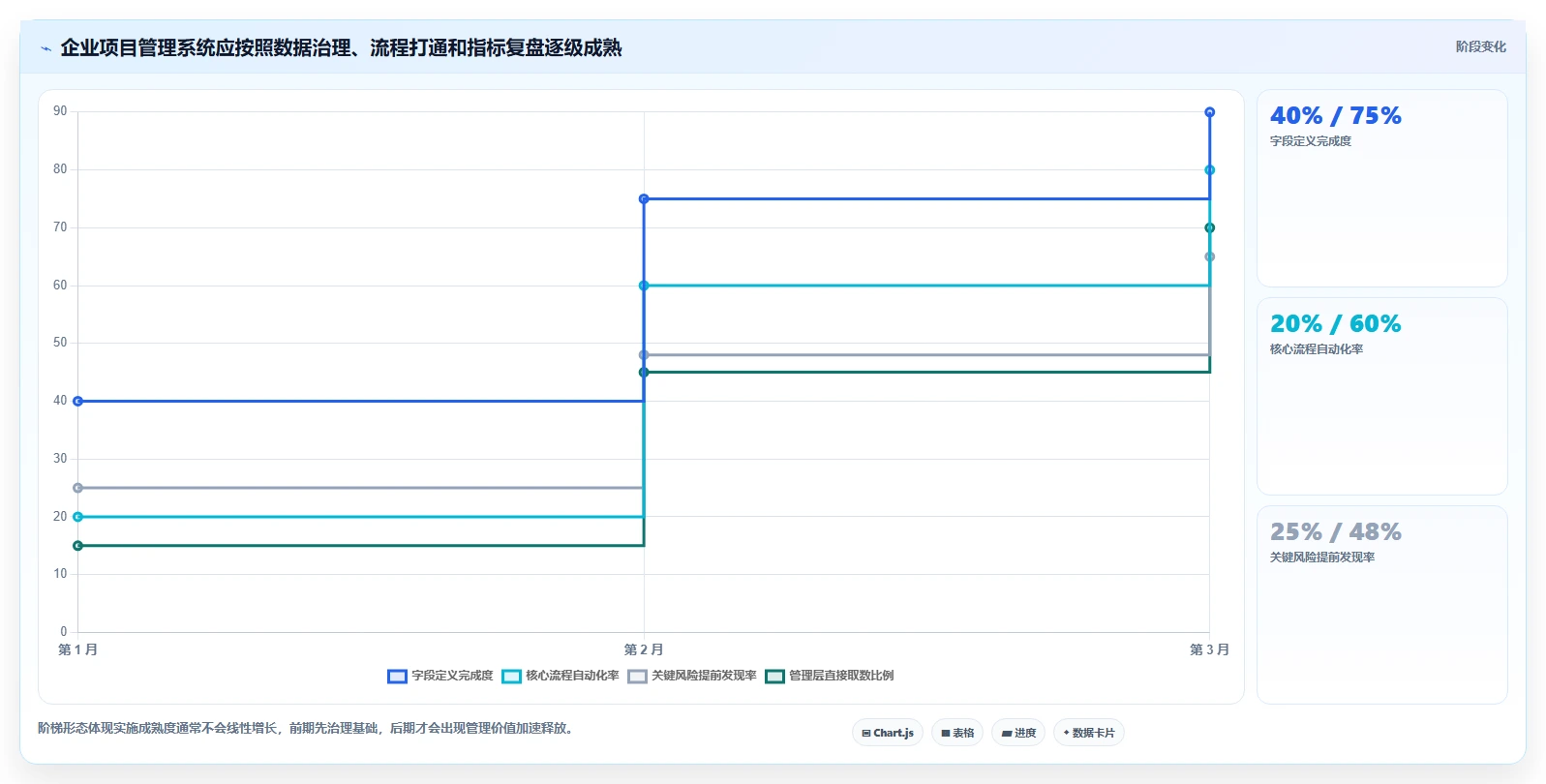Click the 25% / 48% metric value
1546x784 pixels.
1336,532
